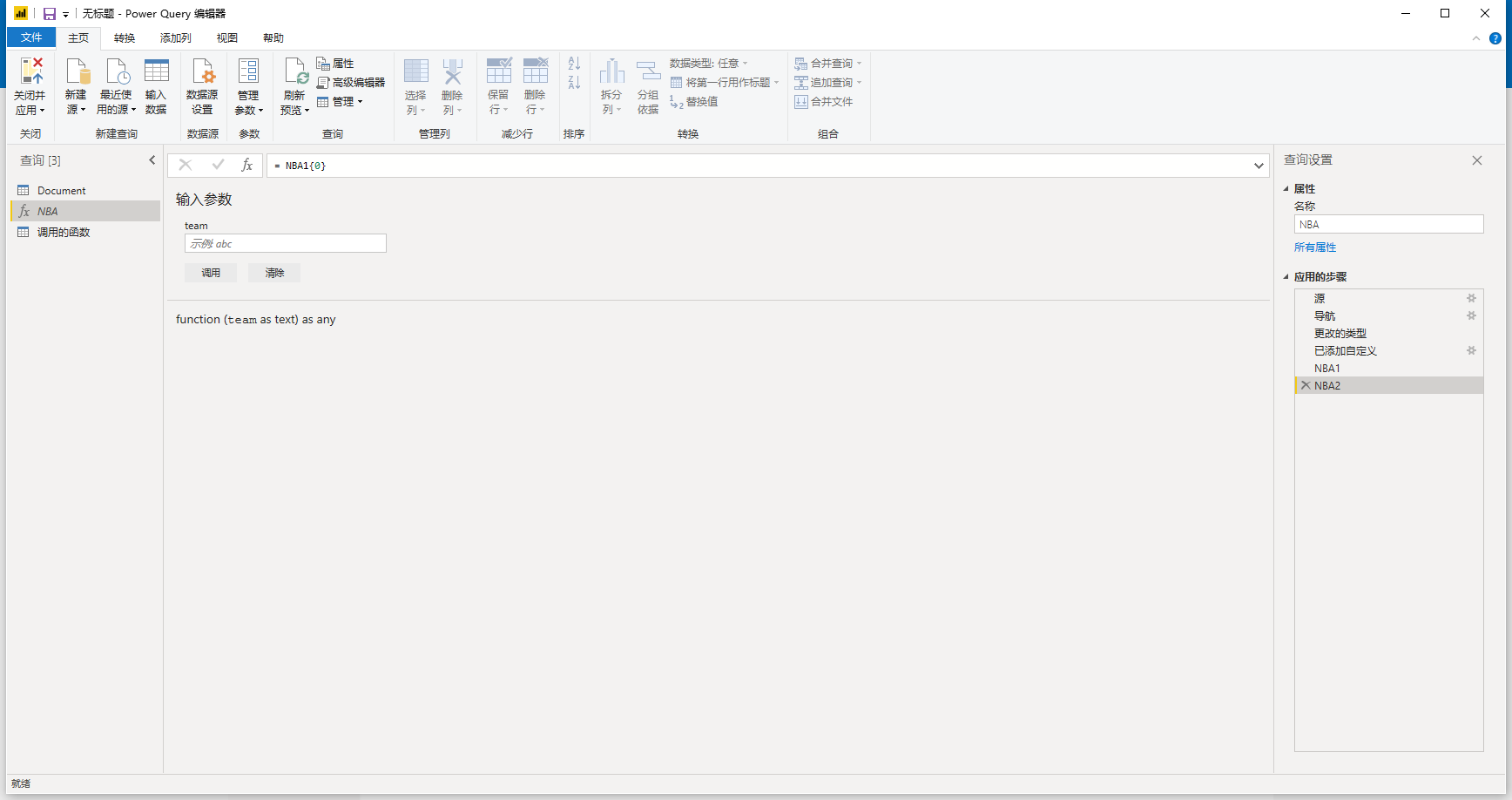Screen dimensions: 1512x800
Task: Click the team parameter input field
Action: click(x=286, y=244)
